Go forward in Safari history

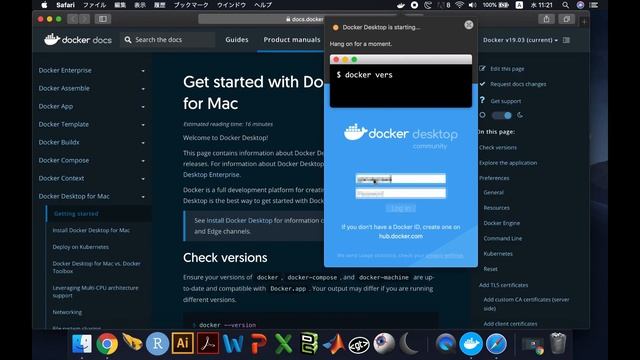point(84,19)
